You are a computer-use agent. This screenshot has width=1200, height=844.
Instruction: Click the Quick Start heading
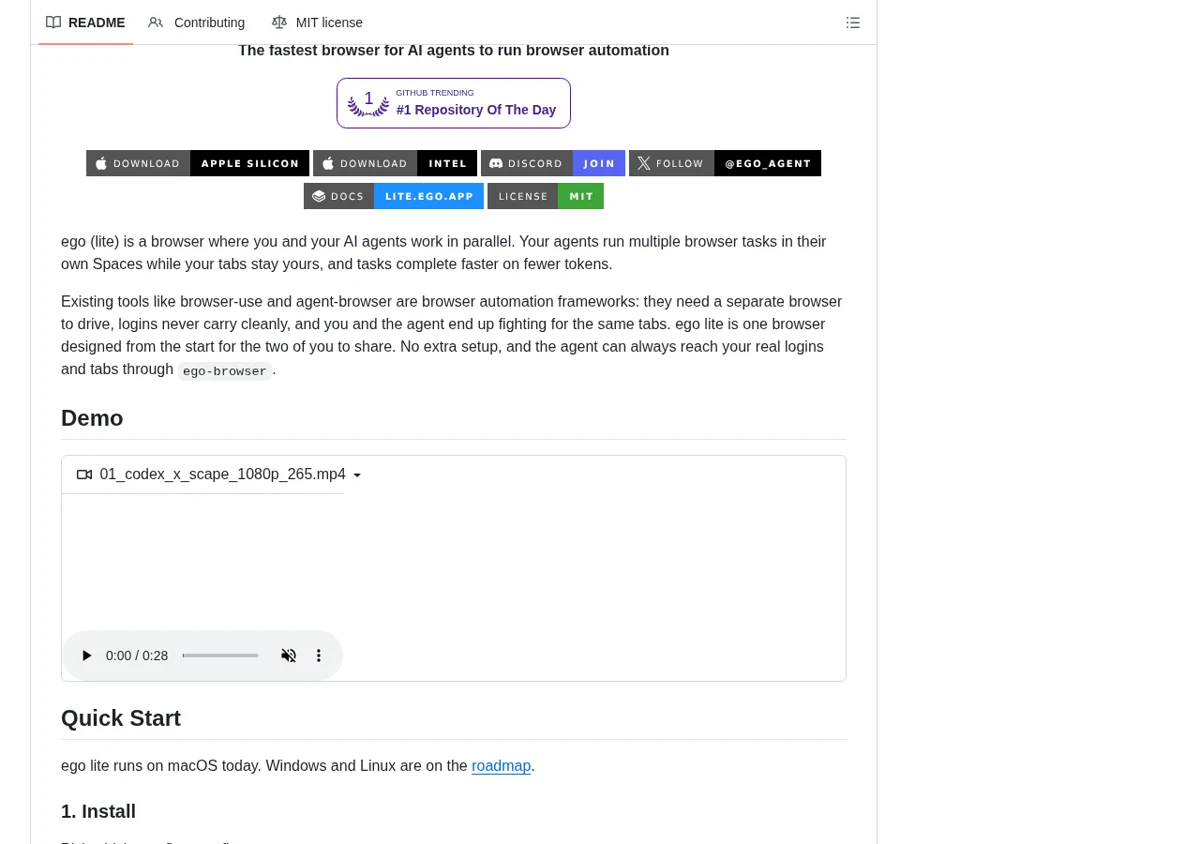coord(121,718)
